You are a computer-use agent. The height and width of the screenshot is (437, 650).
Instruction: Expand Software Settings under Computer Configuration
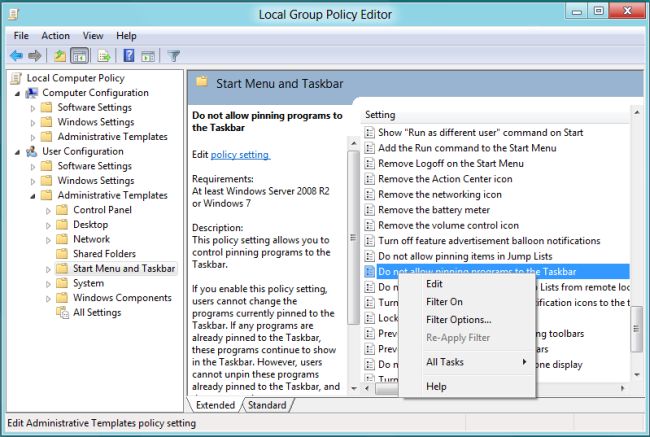click(33, 108)
